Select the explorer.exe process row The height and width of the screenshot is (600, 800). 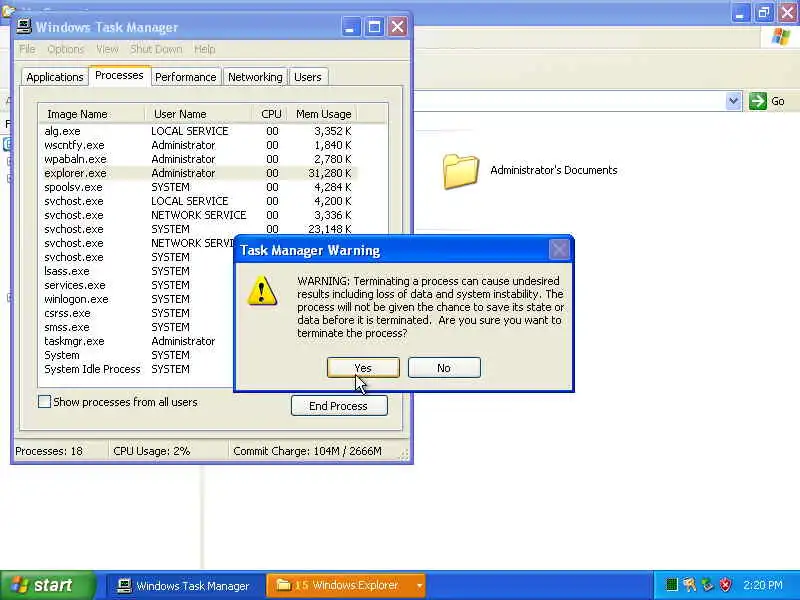(198, 173)
